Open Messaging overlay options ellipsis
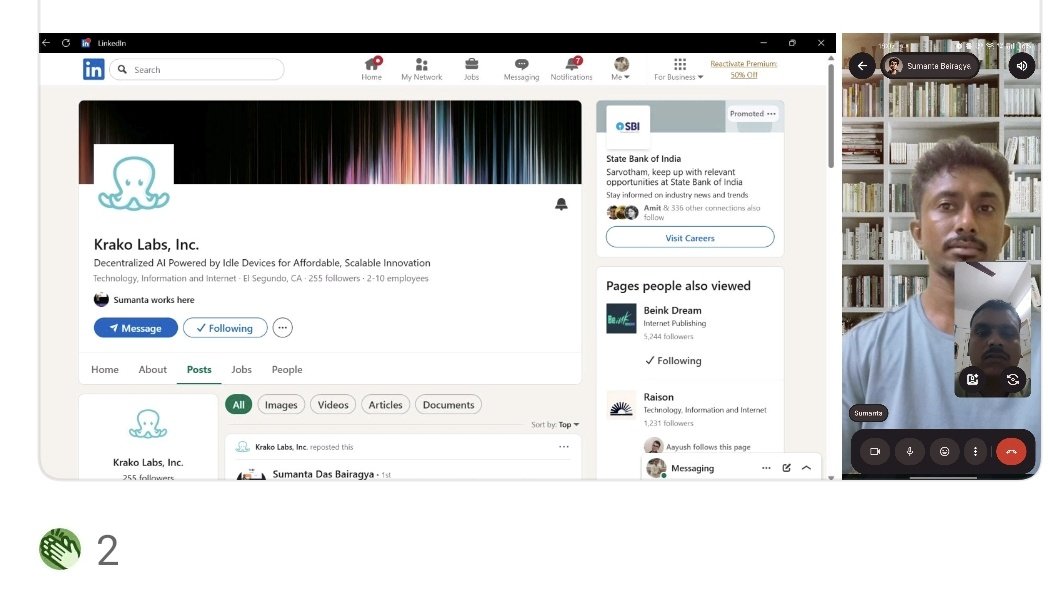 pos(766,469)
